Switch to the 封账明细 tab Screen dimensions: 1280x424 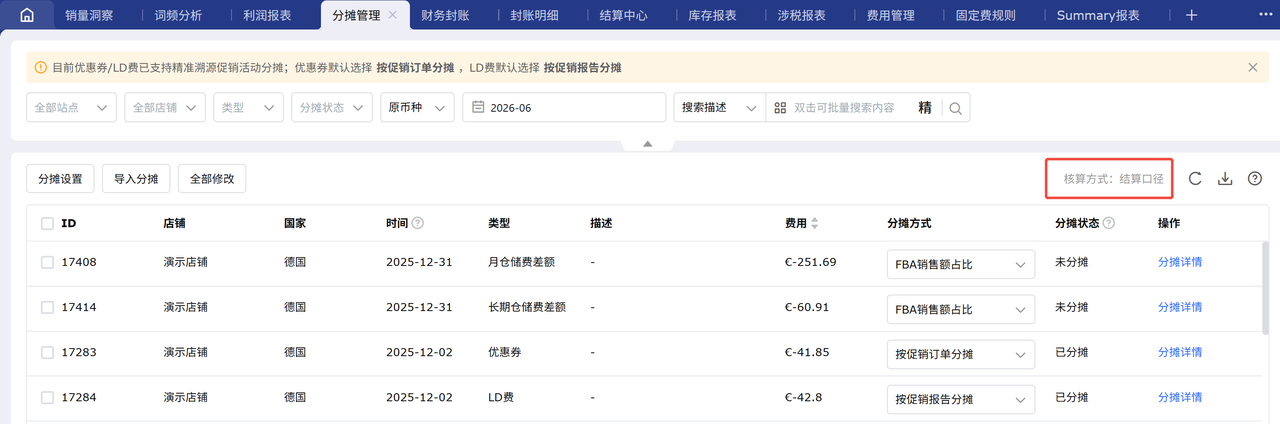pyautogui.click(x=534, y=15)
